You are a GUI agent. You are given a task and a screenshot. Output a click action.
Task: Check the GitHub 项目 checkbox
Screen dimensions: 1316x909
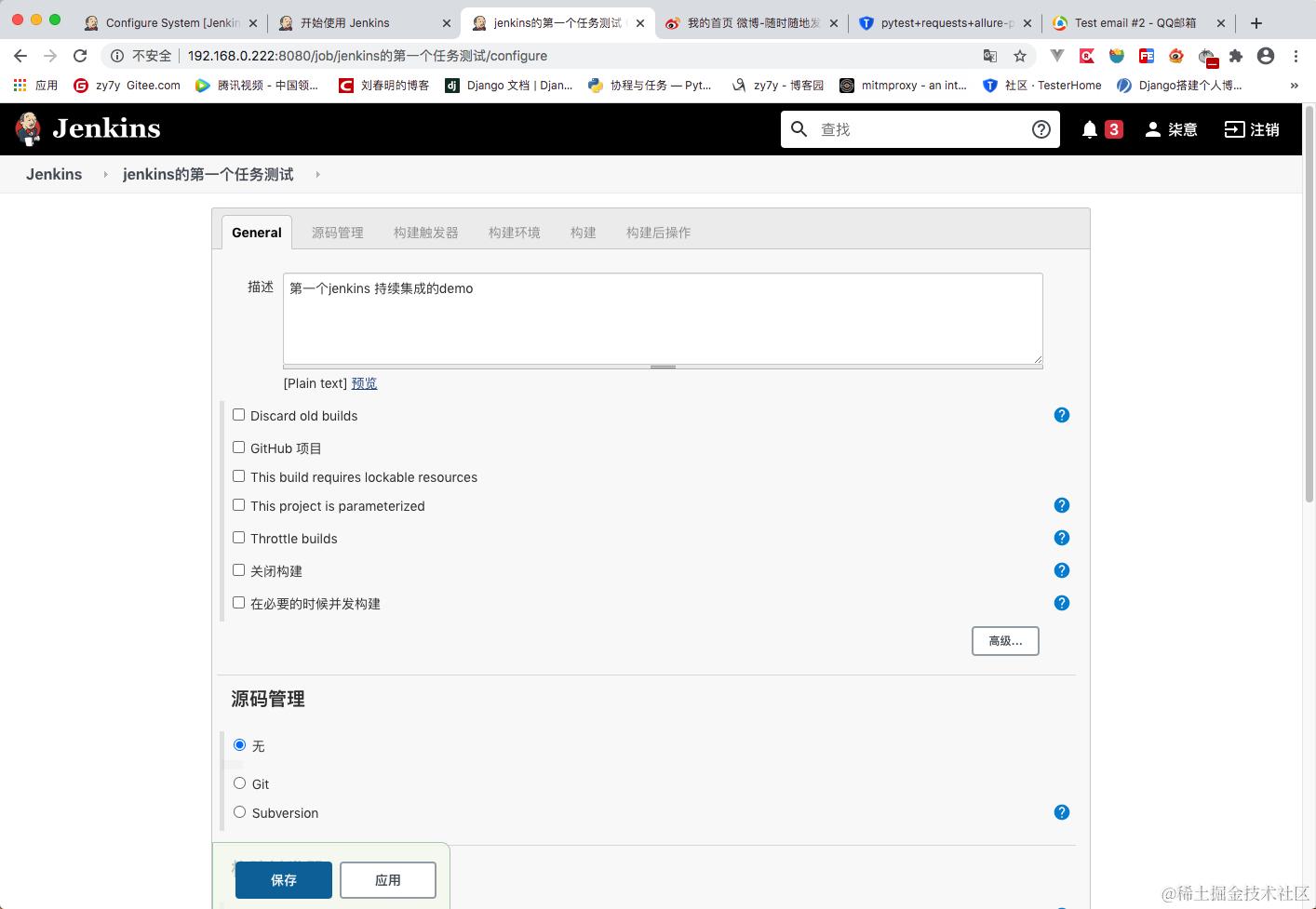click(x=238, y=448)
